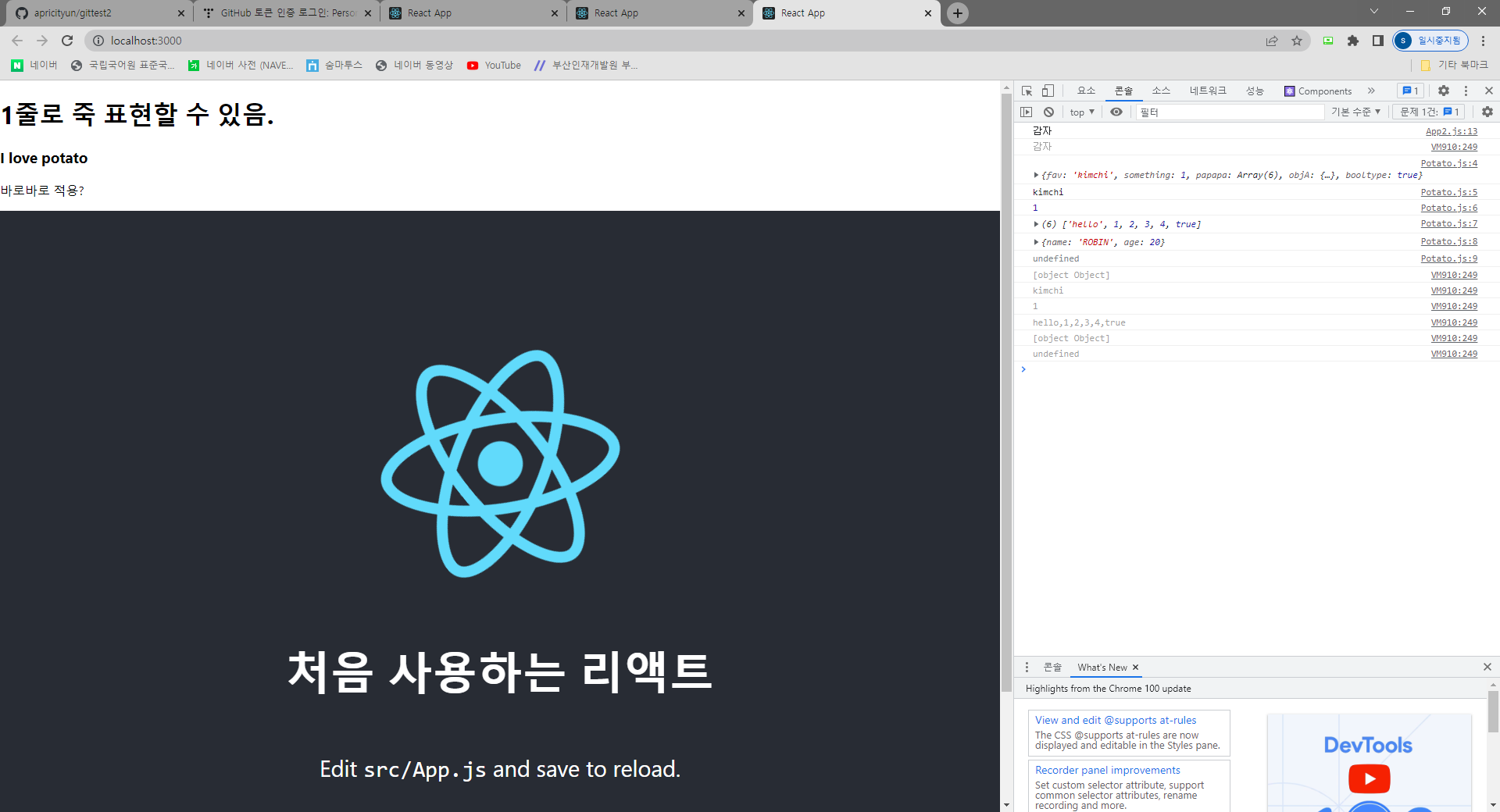Open the top context dropdown
Viewport: 1500px width, 812px height.
[x=1082, y=112]
